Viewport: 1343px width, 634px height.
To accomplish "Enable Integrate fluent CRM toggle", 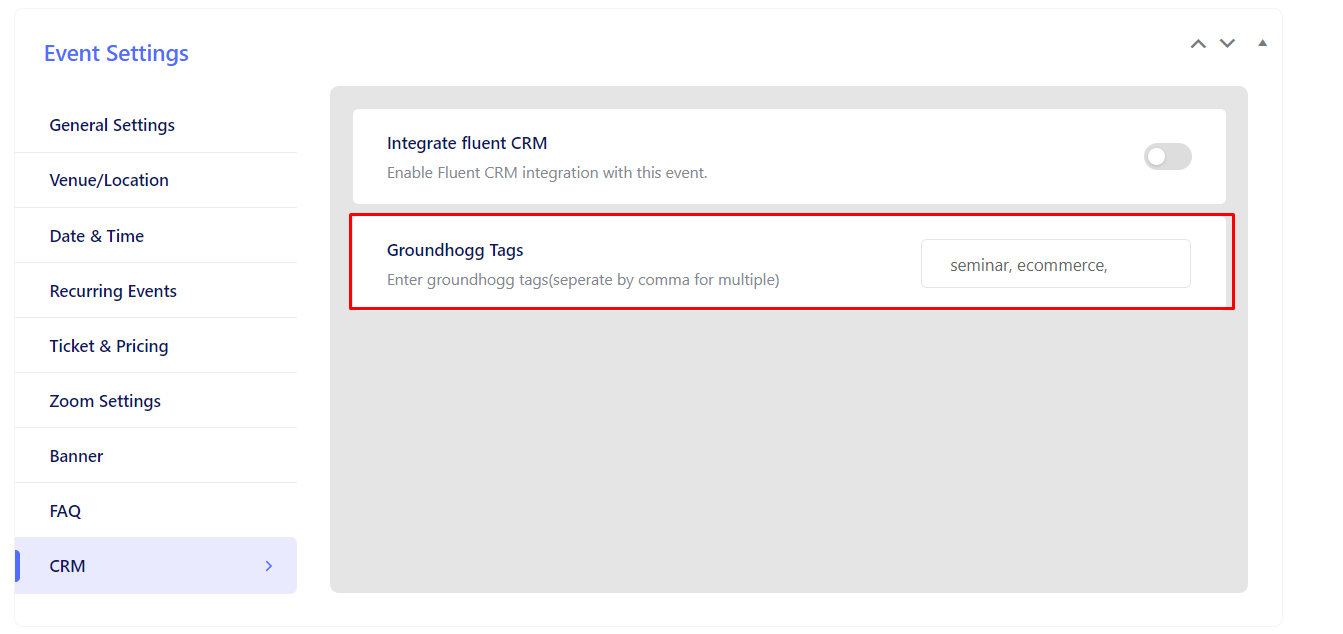I will tap(1167, 156).
